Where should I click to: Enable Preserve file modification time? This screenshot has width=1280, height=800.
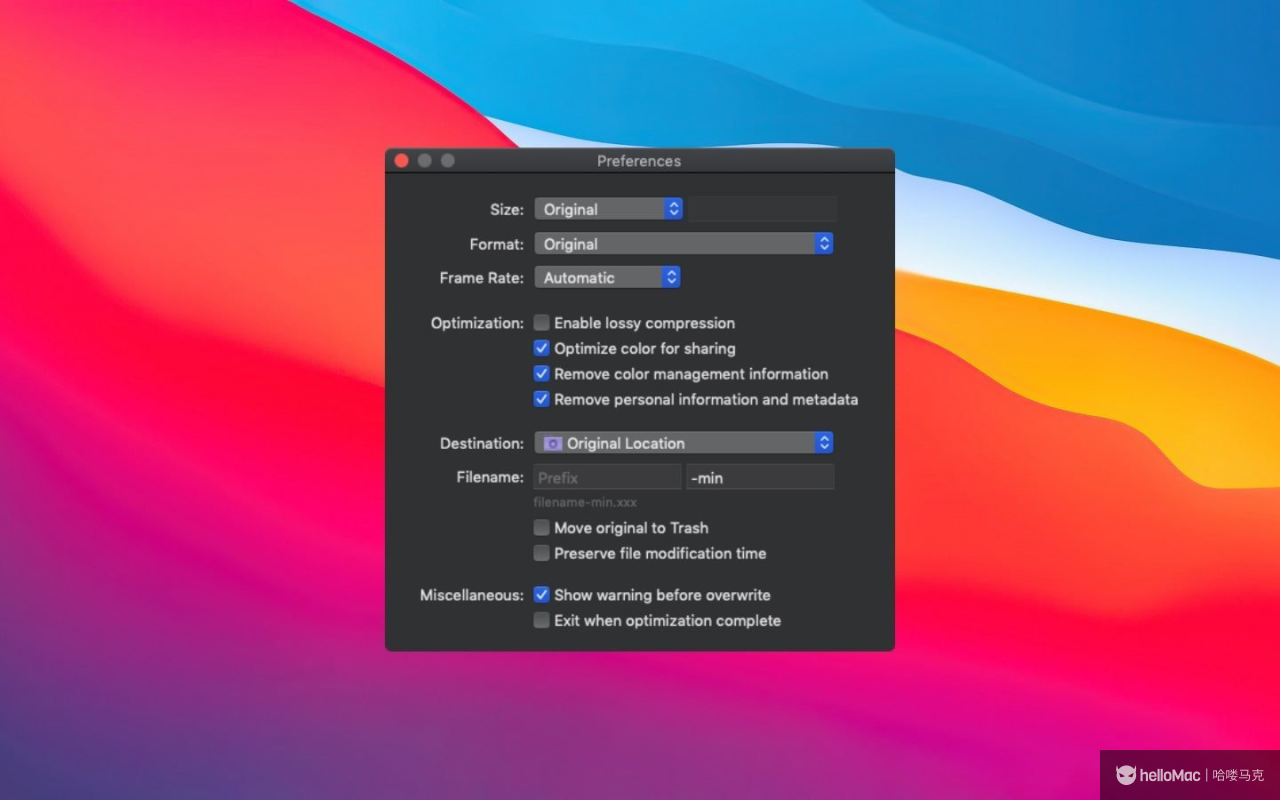[541, 553]
